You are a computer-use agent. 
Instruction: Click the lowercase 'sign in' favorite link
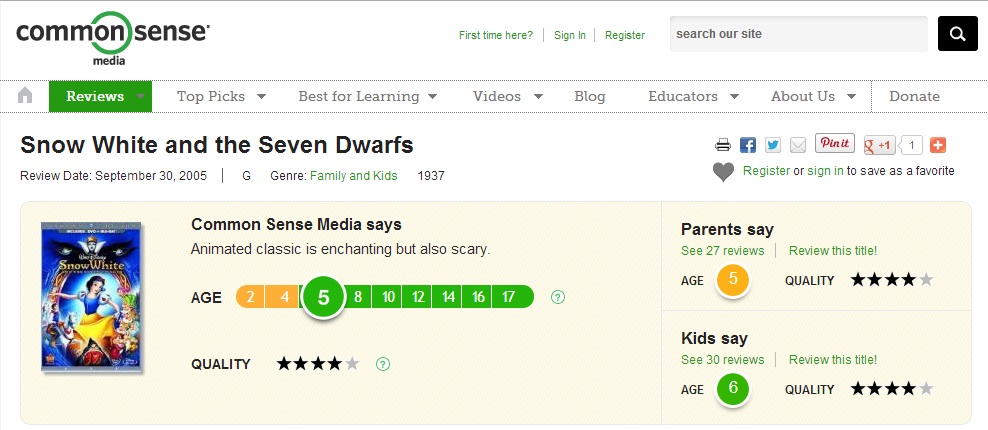825,170
